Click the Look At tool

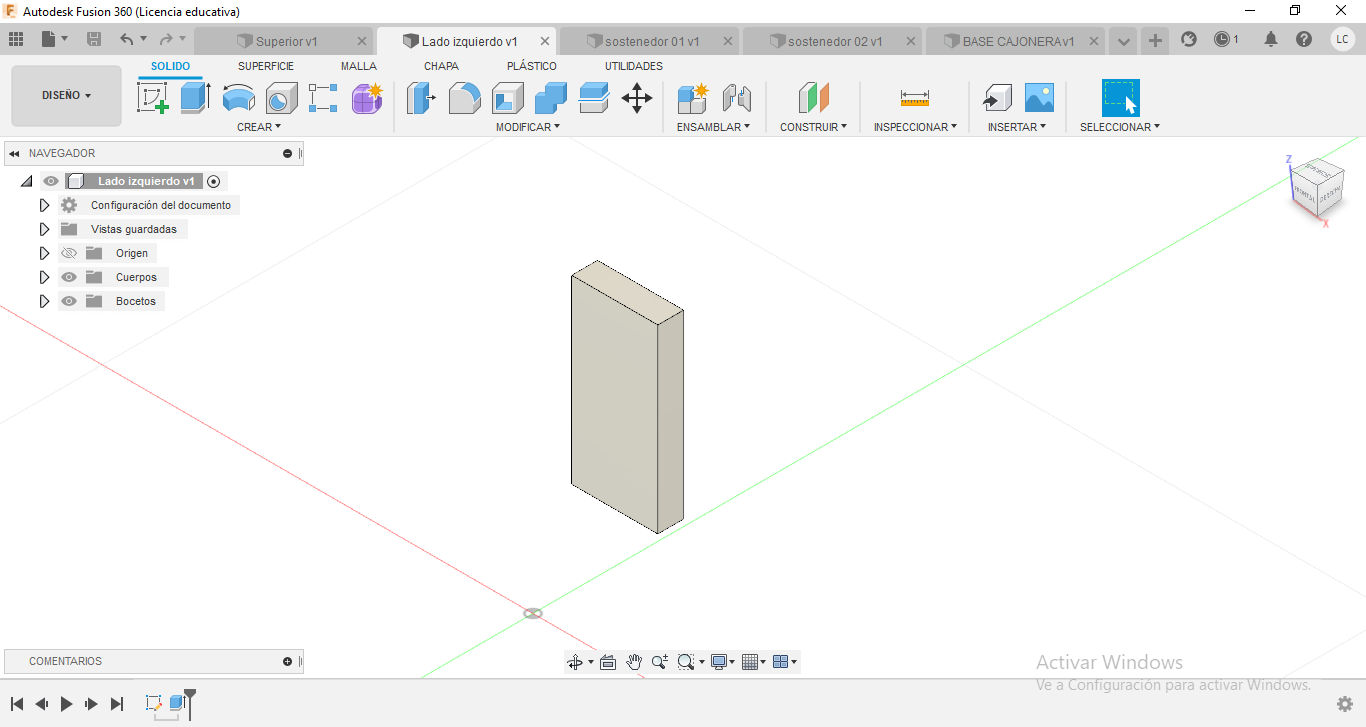click(x=607, y=662)
